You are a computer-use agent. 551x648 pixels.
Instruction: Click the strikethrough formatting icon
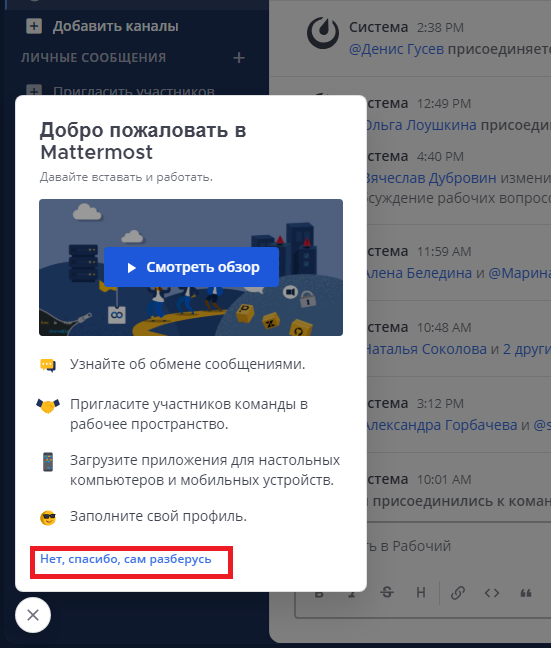387,593
